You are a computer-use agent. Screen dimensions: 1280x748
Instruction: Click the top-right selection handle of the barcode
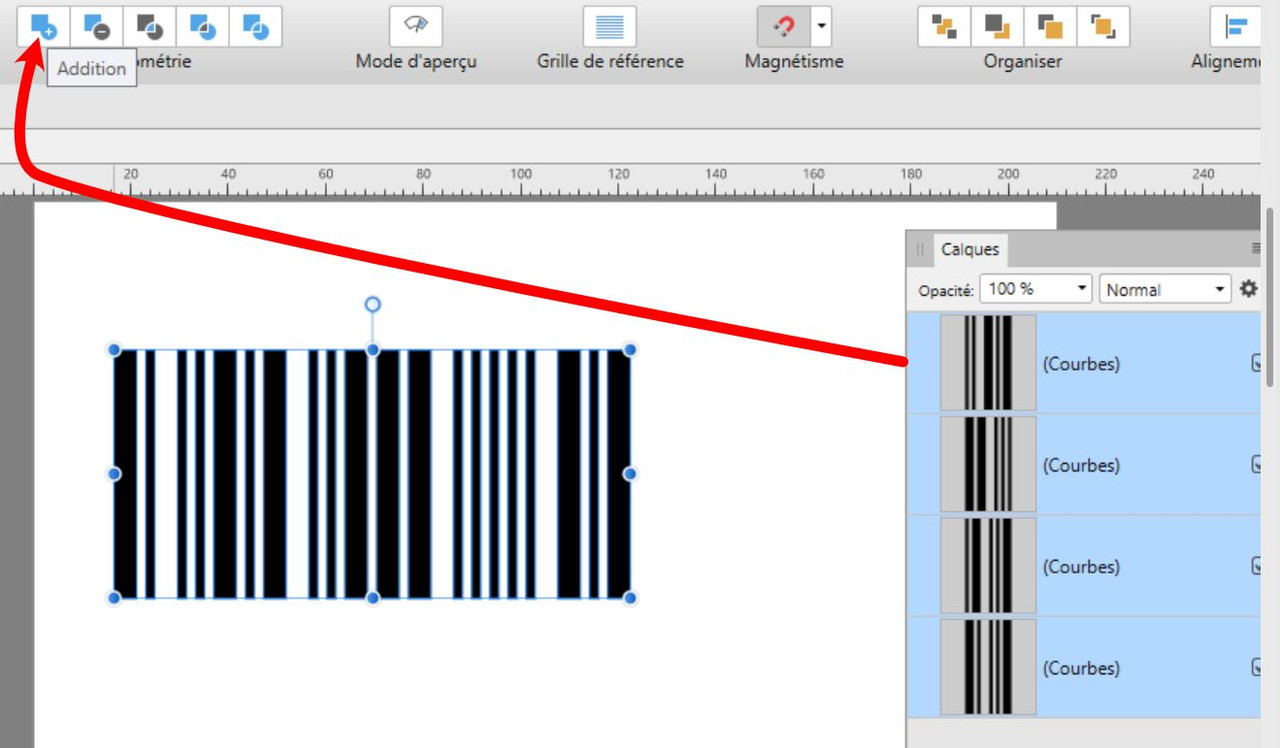(x=630, y=350)
